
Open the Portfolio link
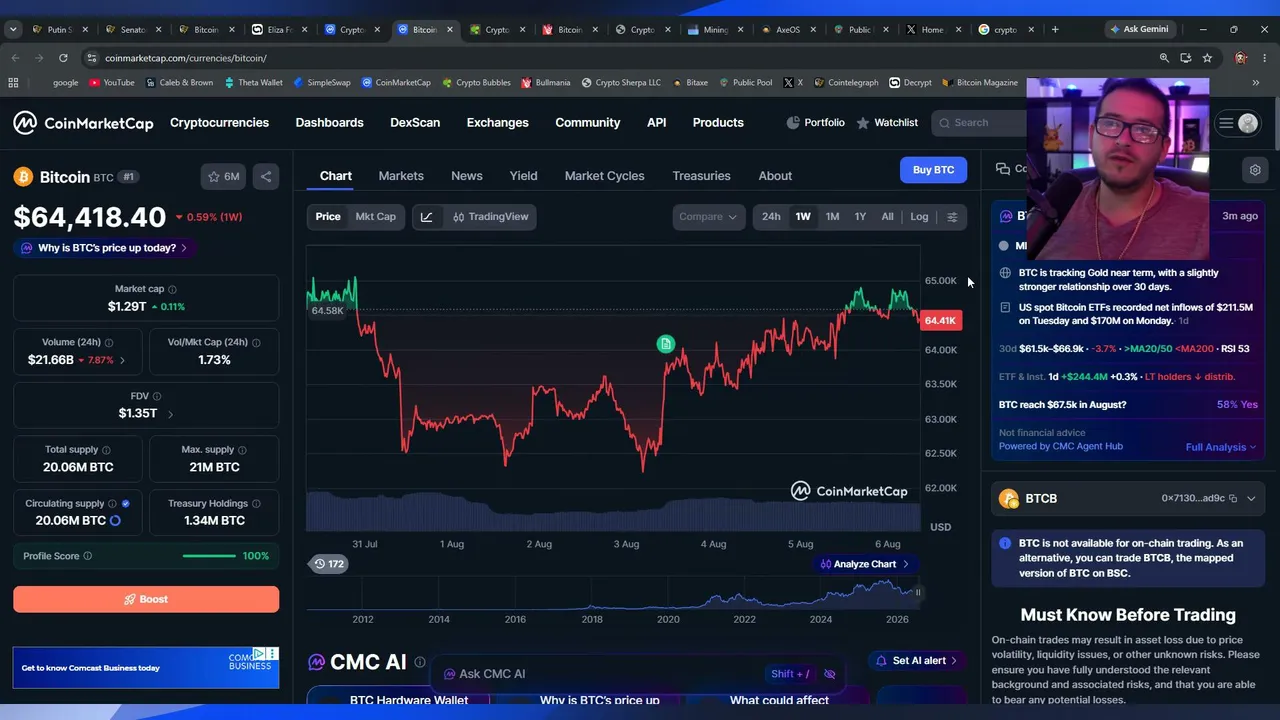(815, 123)
